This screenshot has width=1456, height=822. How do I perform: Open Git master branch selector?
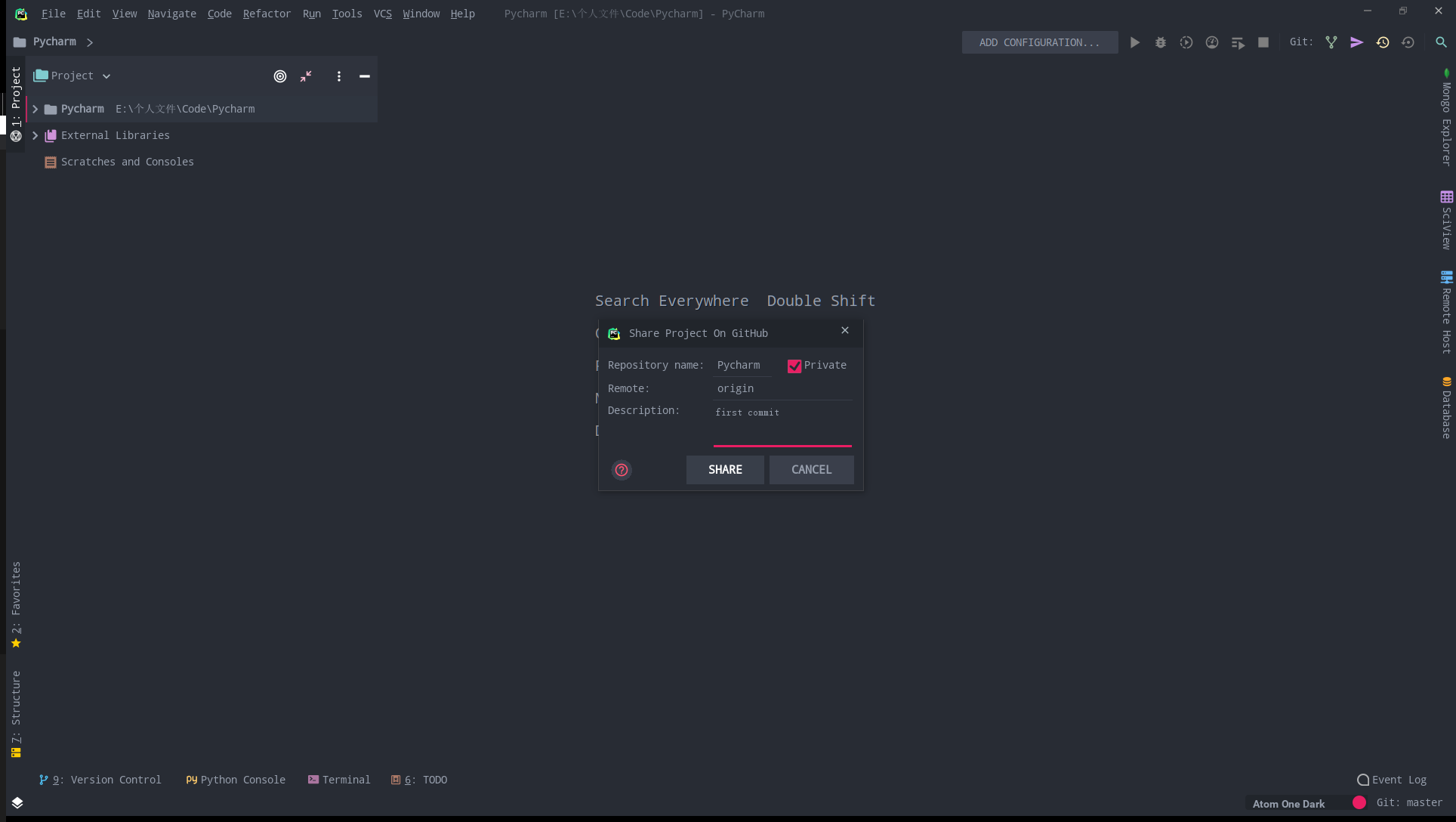coord(1409,803)
